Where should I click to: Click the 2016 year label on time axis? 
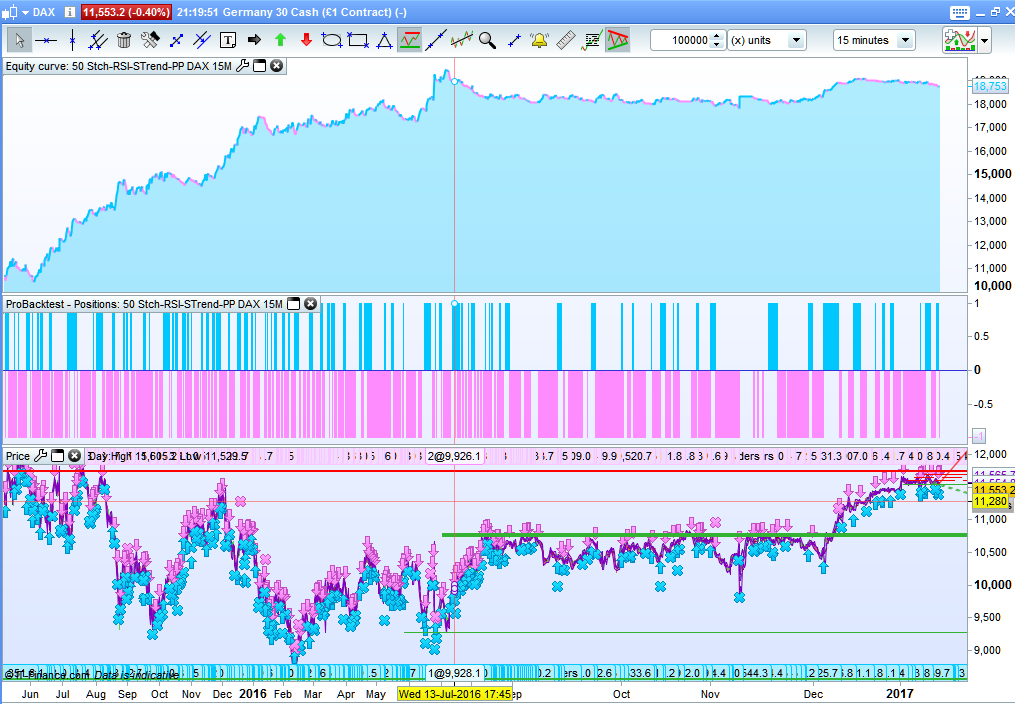pos(252,694)
